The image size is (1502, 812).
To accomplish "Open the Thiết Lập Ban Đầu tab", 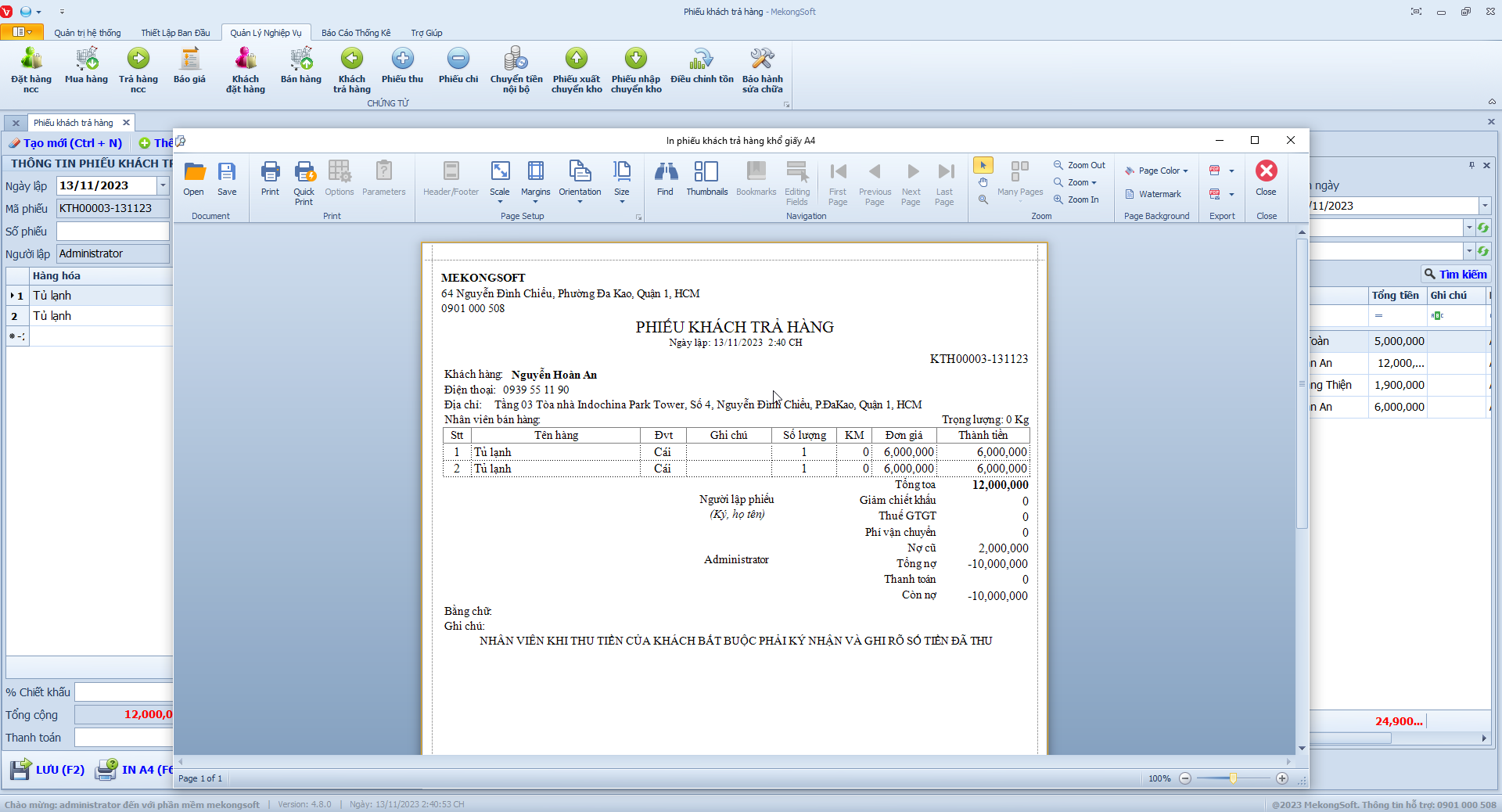I will tap(175, 33).
